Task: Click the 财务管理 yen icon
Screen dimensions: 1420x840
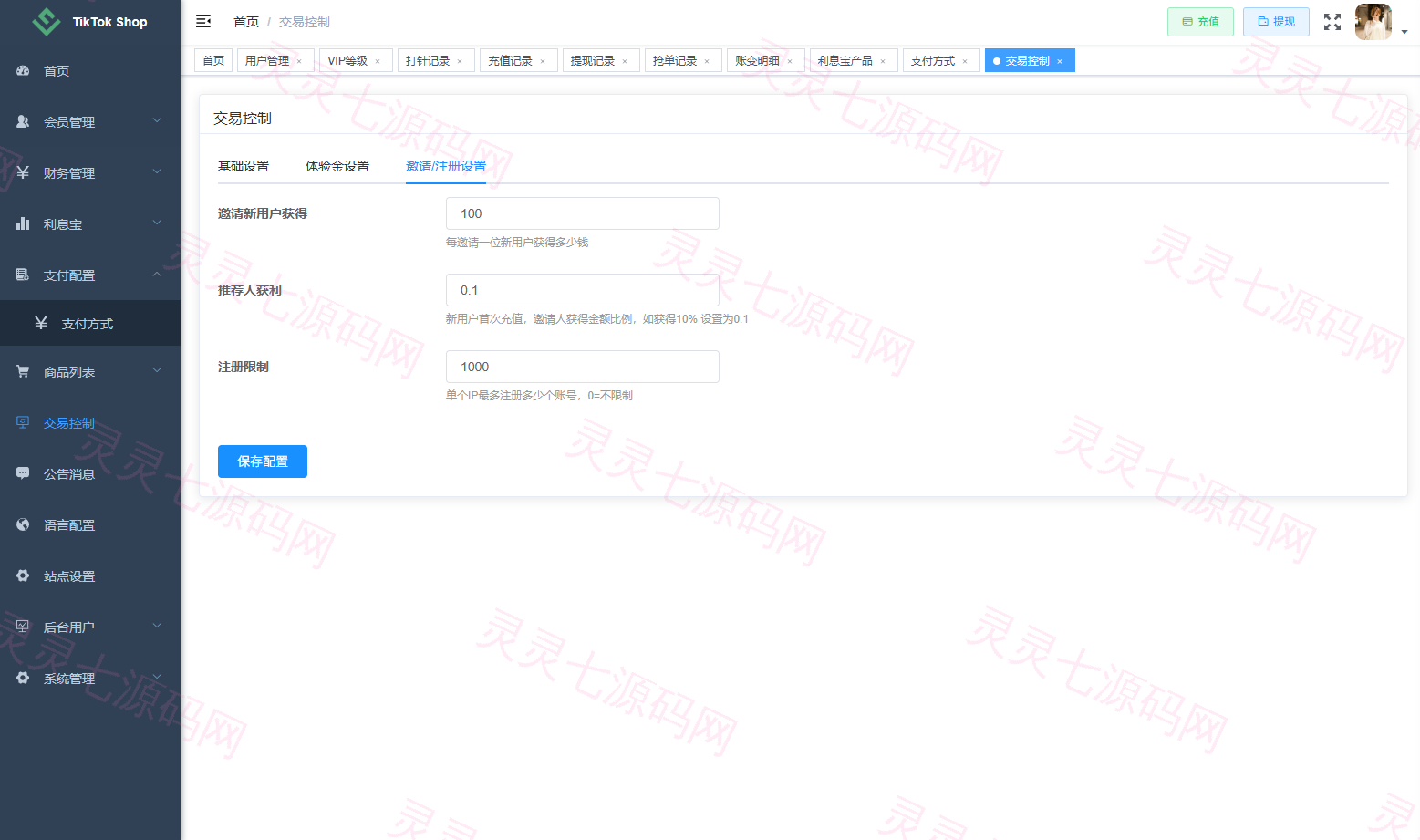Action: pos(23,172)
